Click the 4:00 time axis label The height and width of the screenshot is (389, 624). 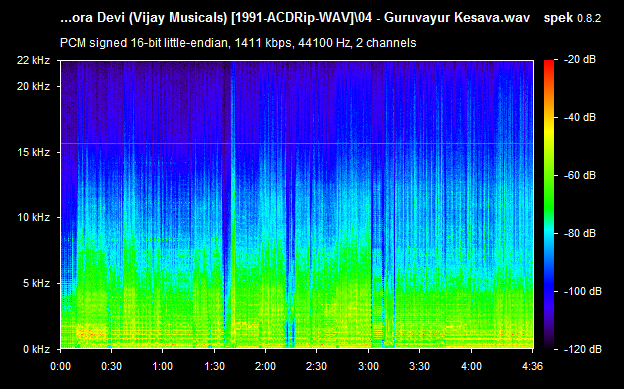coord(471,366)
